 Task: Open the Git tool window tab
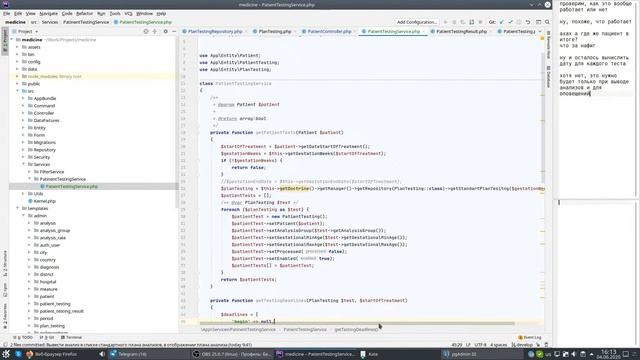47,338
